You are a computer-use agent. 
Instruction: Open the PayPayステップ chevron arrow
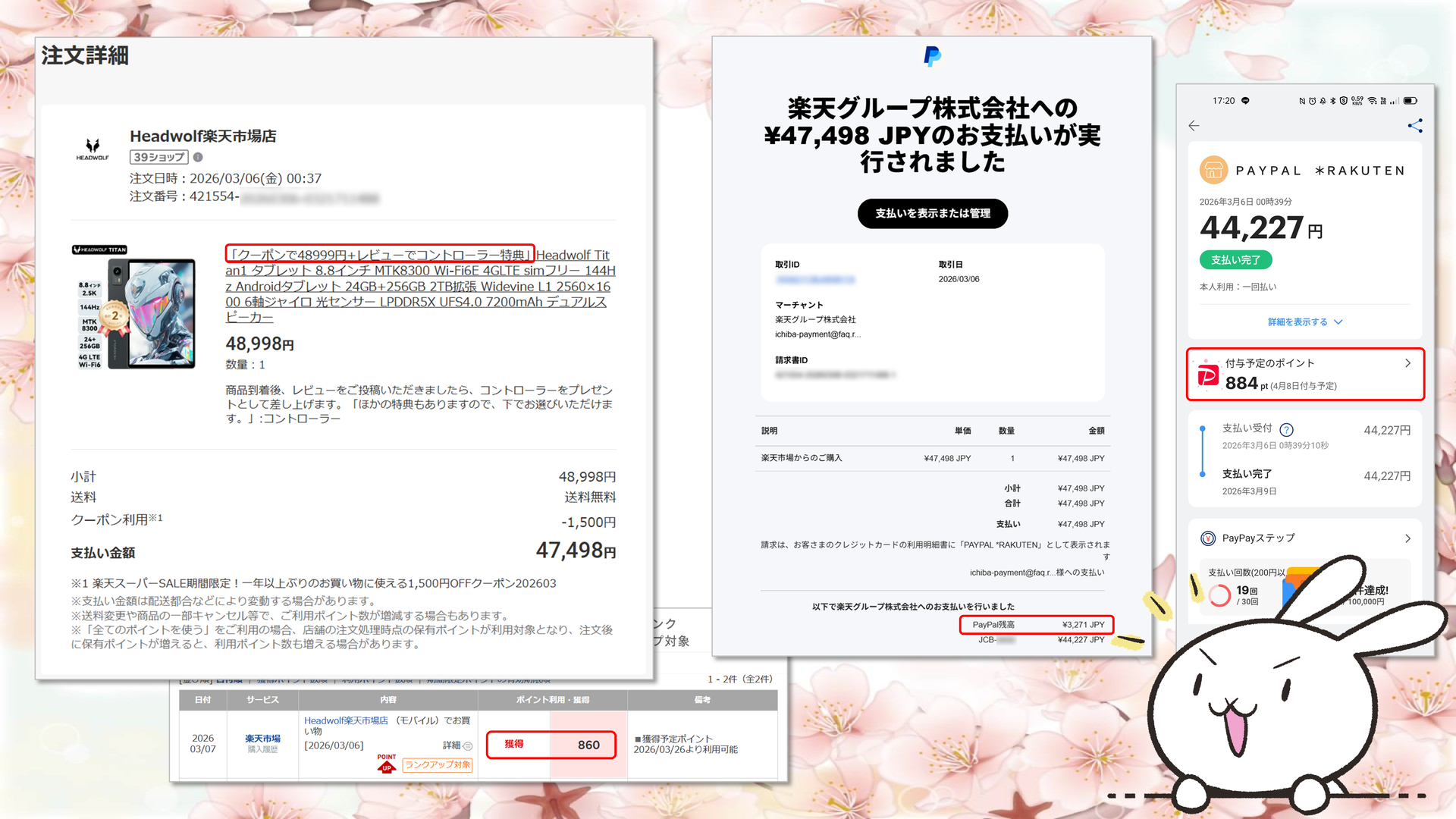pyautogui.click(x=1407, y=538)
